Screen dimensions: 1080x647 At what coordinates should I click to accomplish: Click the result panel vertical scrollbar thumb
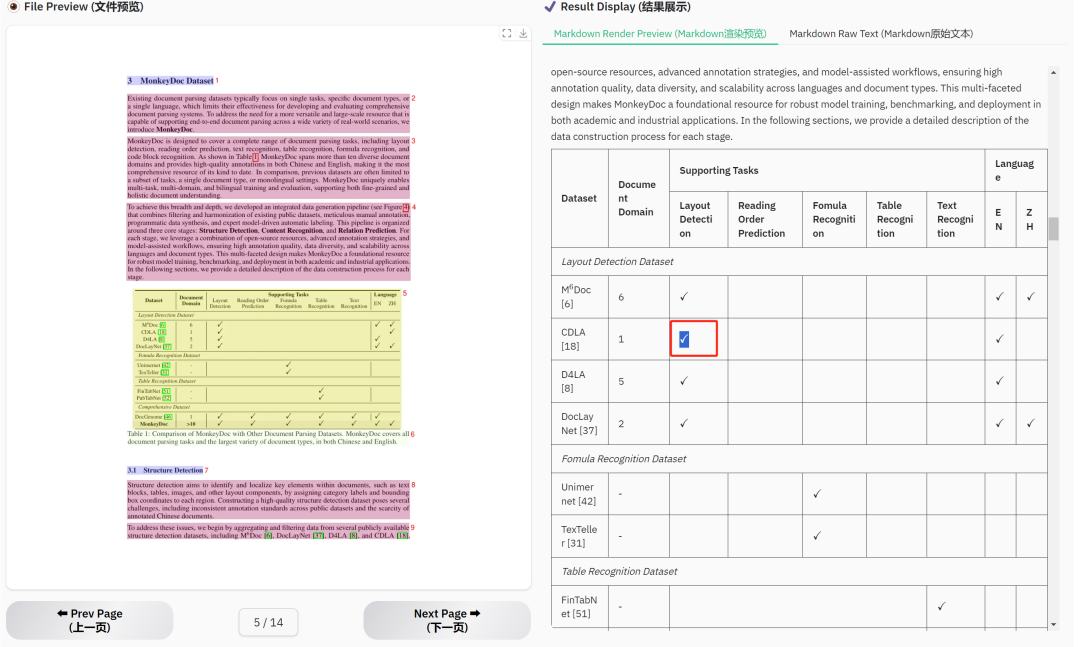(x=1053, y=229)
